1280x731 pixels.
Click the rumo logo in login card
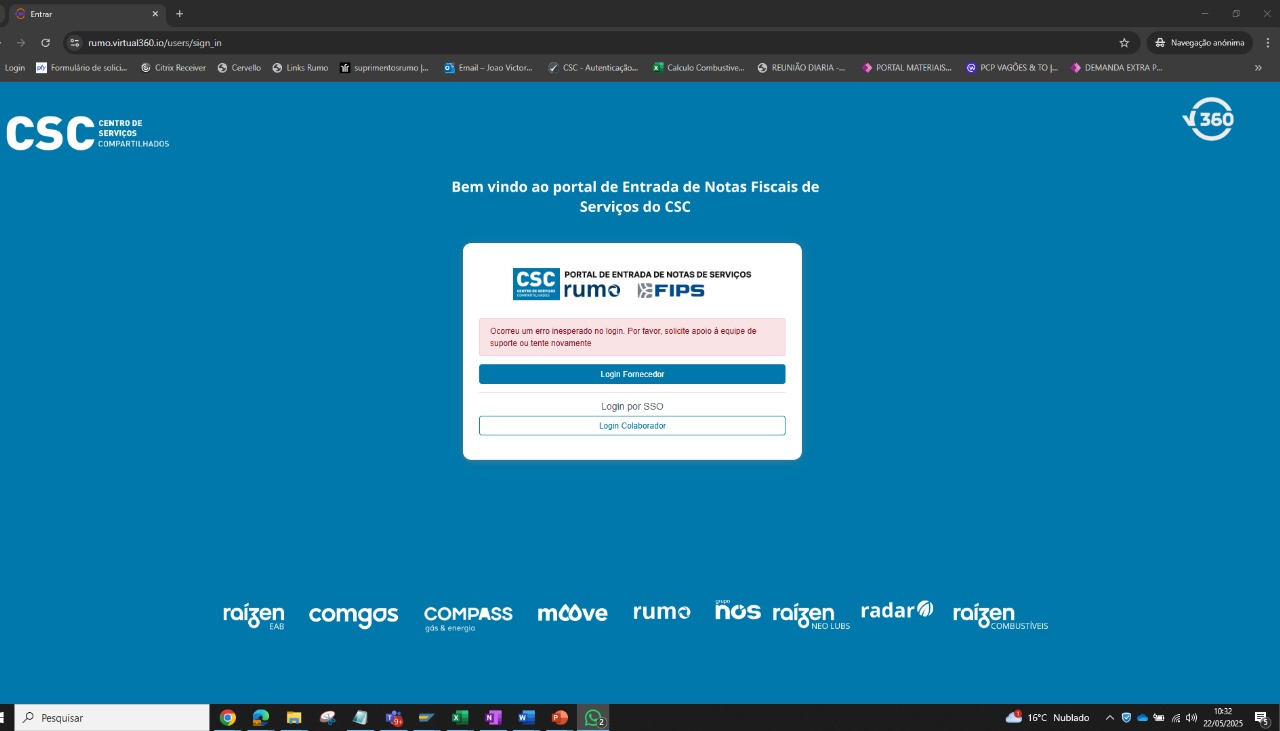(592, 290)
